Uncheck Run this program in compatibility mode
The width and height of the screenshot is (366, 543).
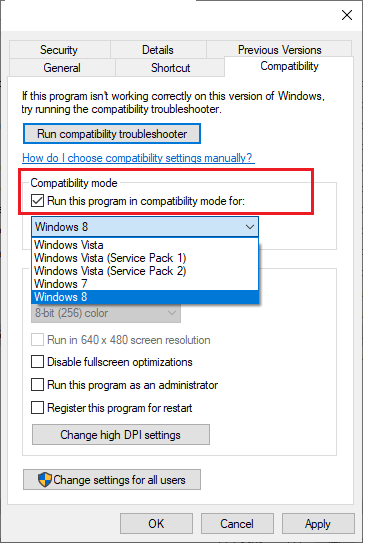37,201
